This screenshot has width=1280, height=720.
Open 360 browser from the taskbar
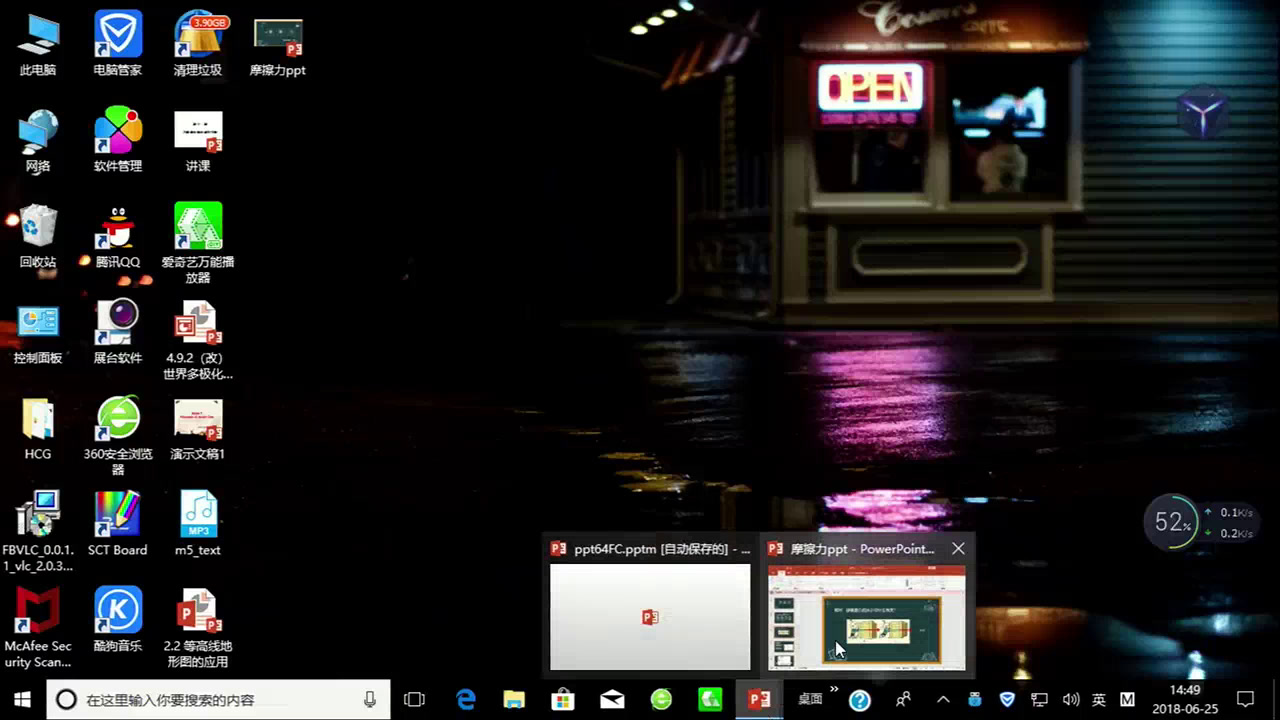pos(661,699)
